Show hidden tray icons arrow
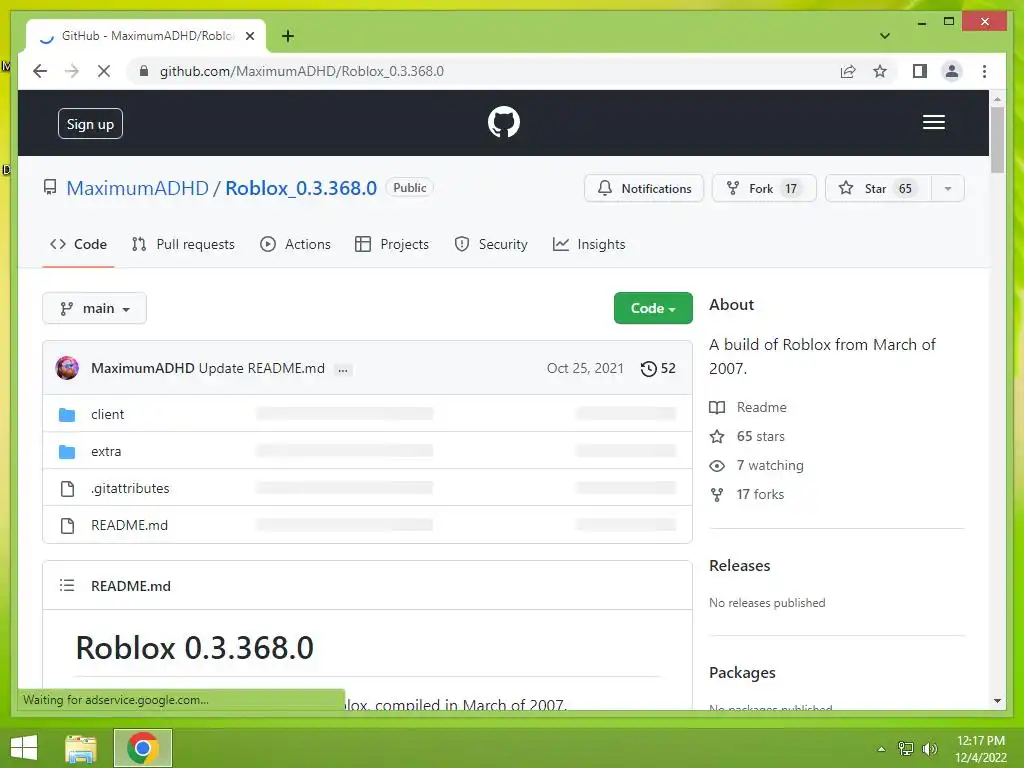The height and width of the screenshot is (768, 1024). [881, 749]
